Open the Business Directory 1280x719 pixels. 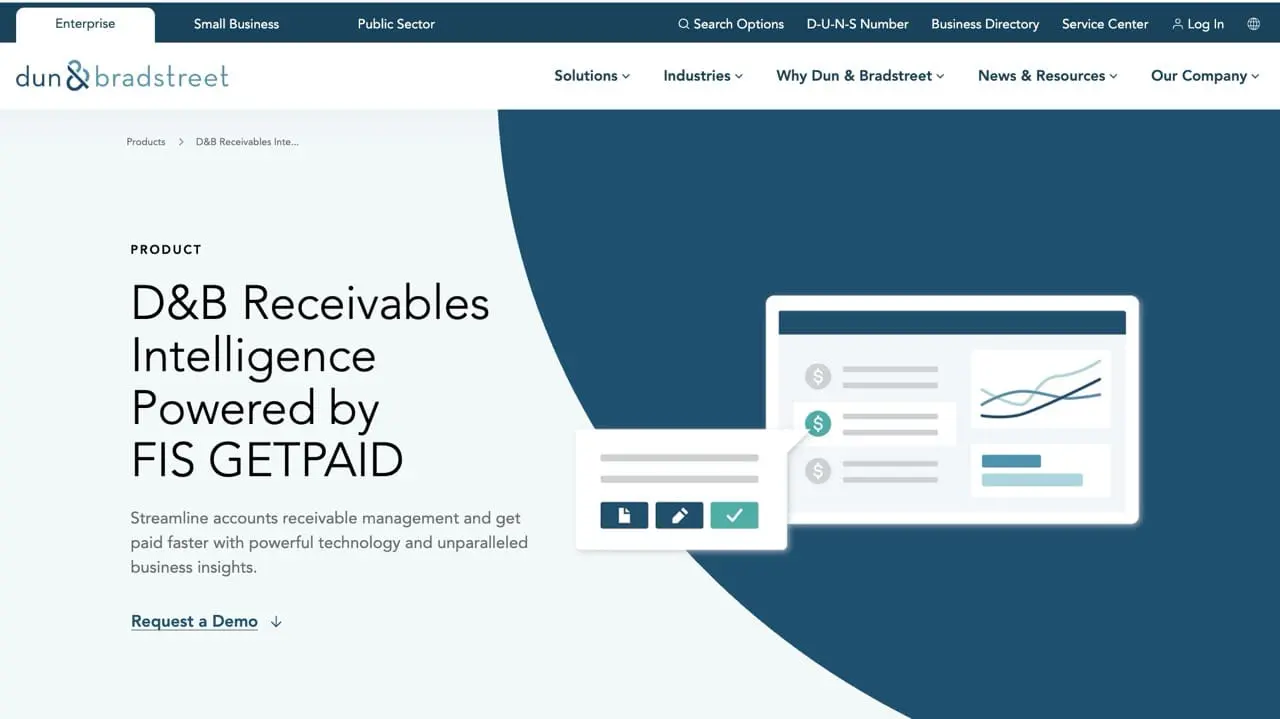[985, 23]
